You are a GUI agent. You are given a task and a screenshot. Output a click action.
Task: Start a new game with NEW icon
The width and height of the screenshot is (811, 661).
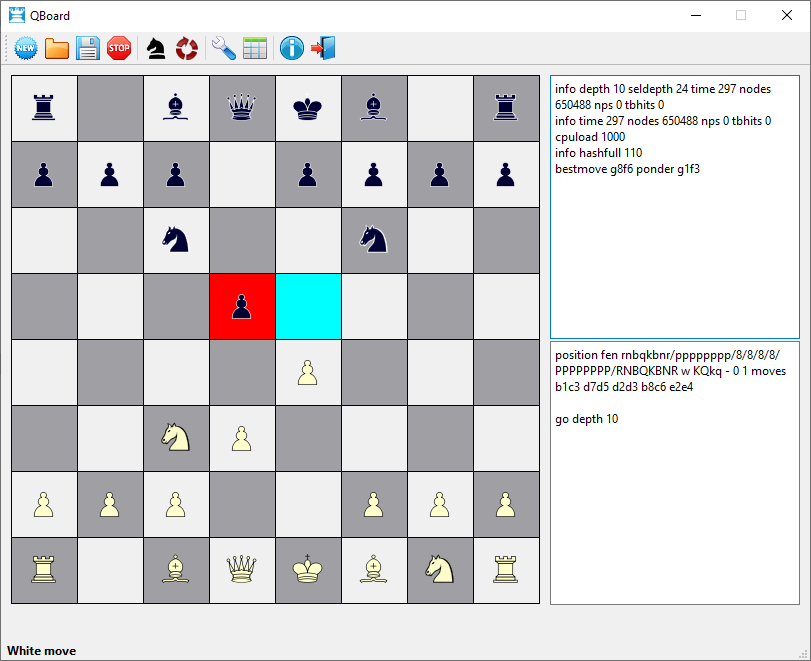[26, 49]
